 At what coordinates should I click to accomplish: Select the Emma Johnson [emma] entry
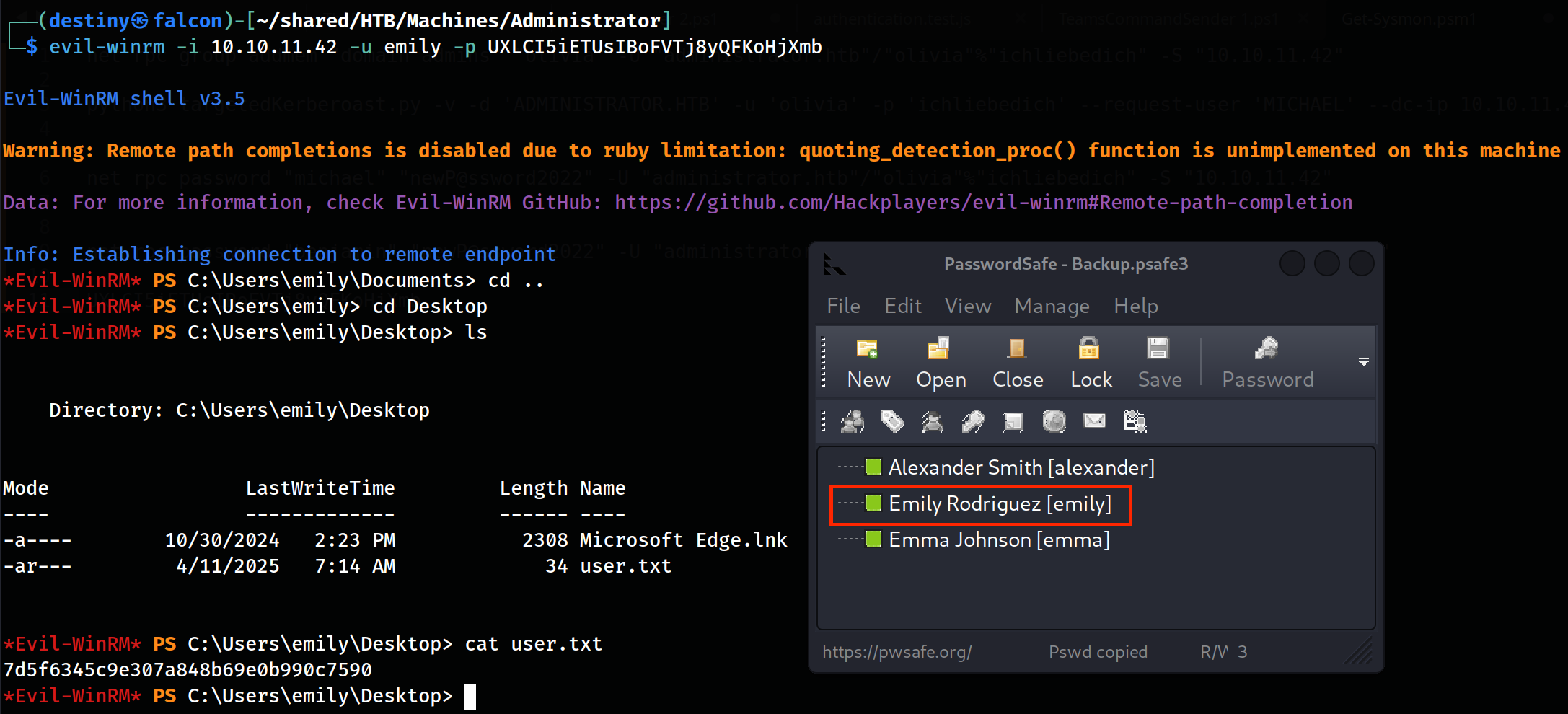point(999,540)
